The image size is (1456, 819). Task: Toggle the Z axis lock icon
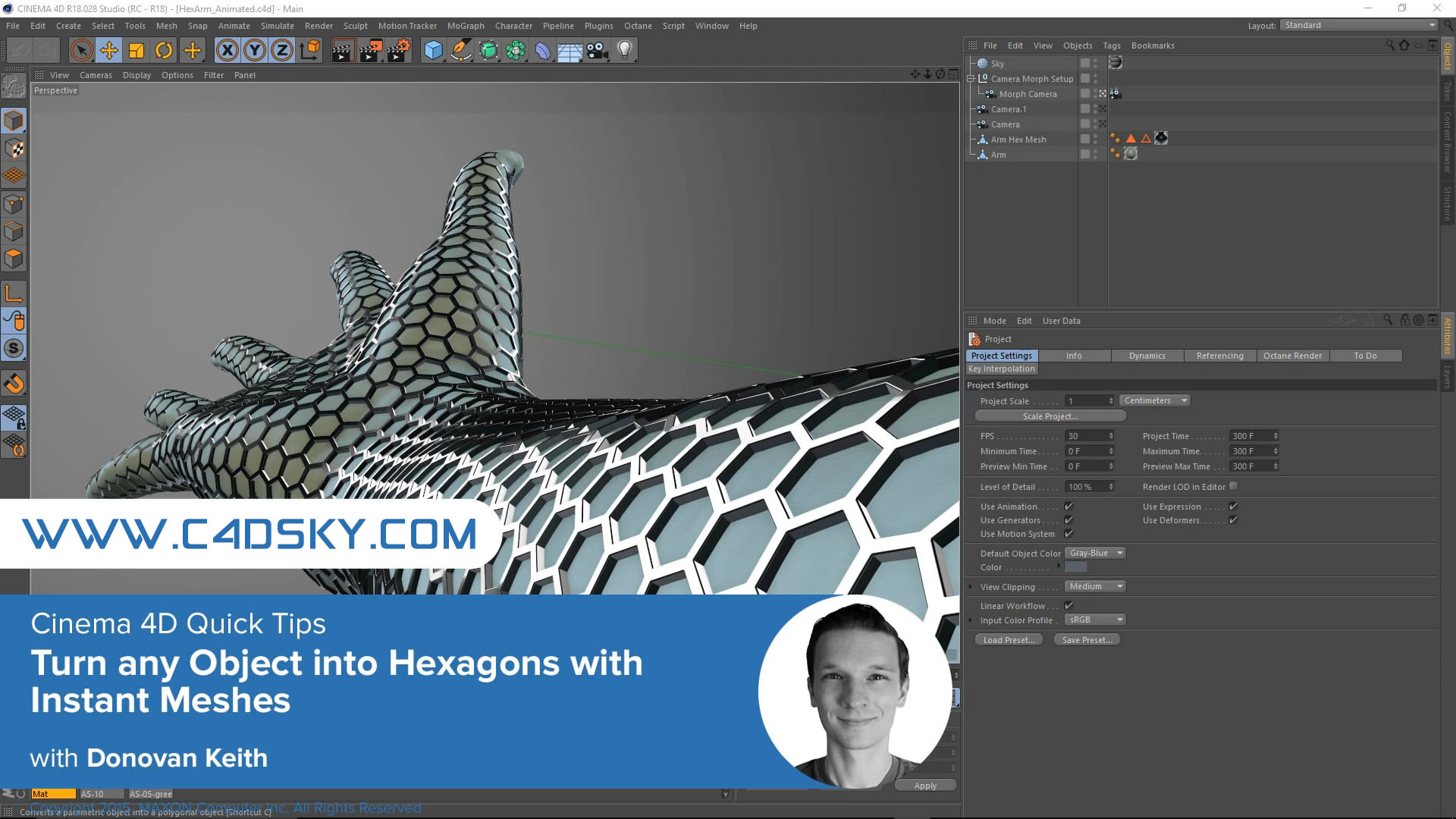pos(281,50)
